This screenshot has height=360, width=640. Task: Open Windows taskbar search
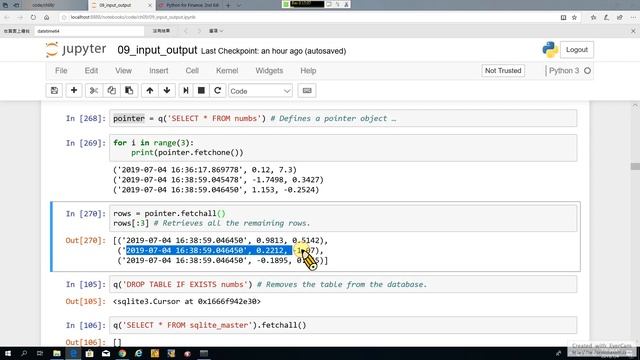24,353
